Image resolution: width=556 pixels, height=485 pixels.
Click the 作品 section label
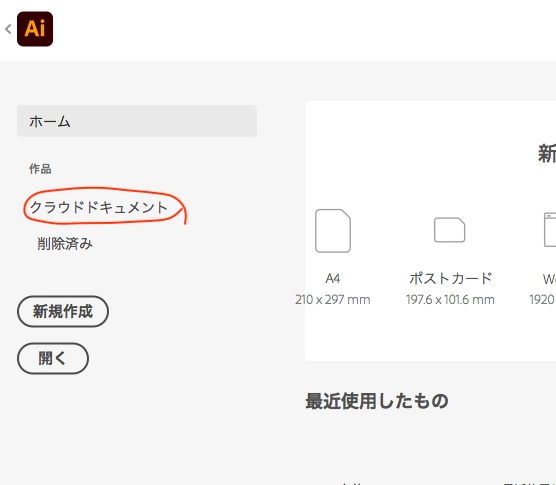click(x=40, y=169)
